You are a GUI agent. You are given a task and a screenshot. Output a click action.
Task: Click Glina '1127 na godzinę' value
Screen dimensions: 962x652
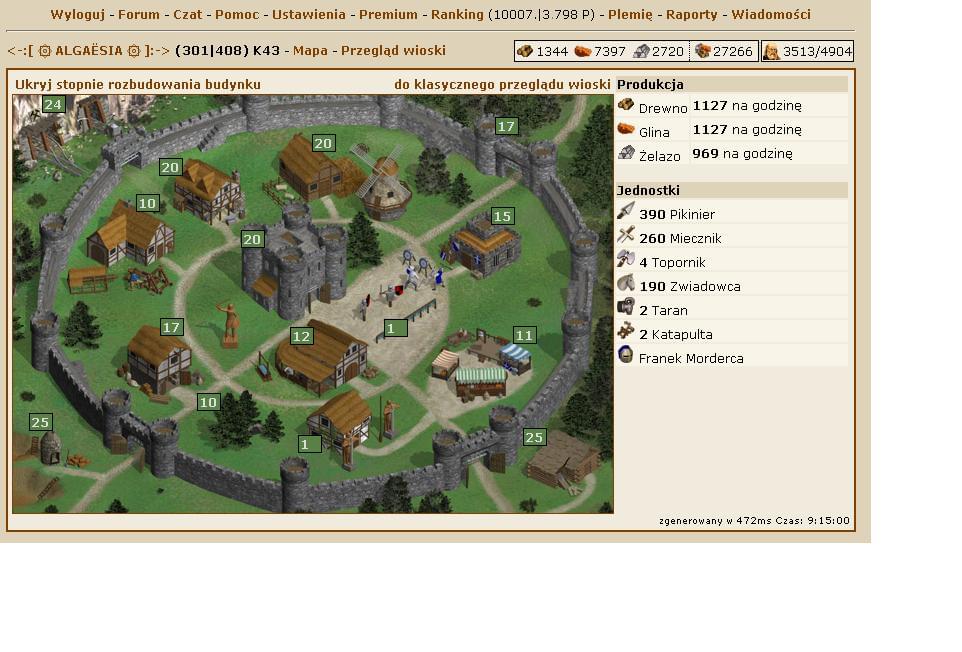tap(747, 129)
